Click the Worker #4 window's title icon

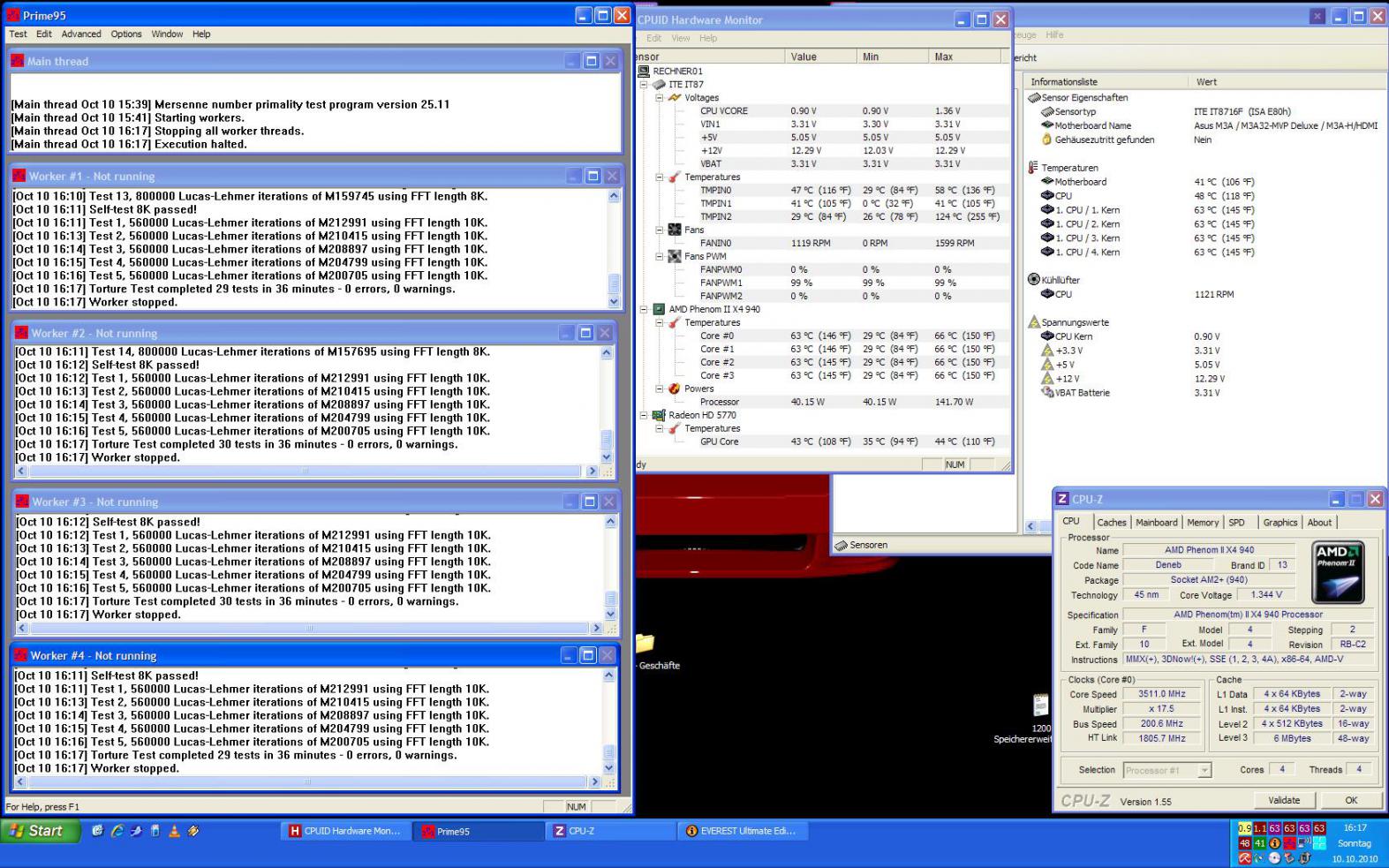(21, 655)
